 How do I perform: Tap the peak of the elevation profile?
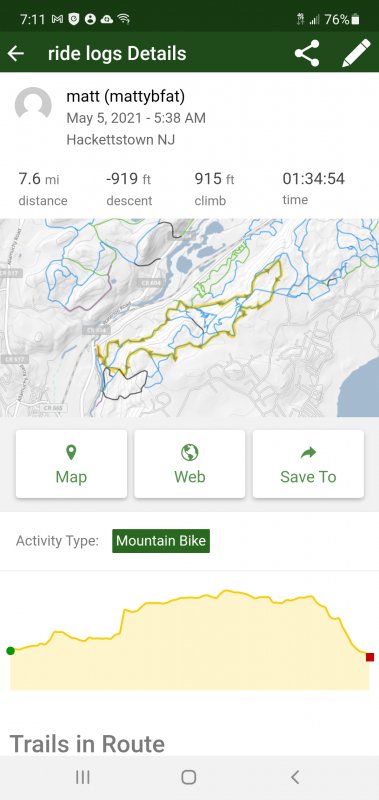coord(225,591)
